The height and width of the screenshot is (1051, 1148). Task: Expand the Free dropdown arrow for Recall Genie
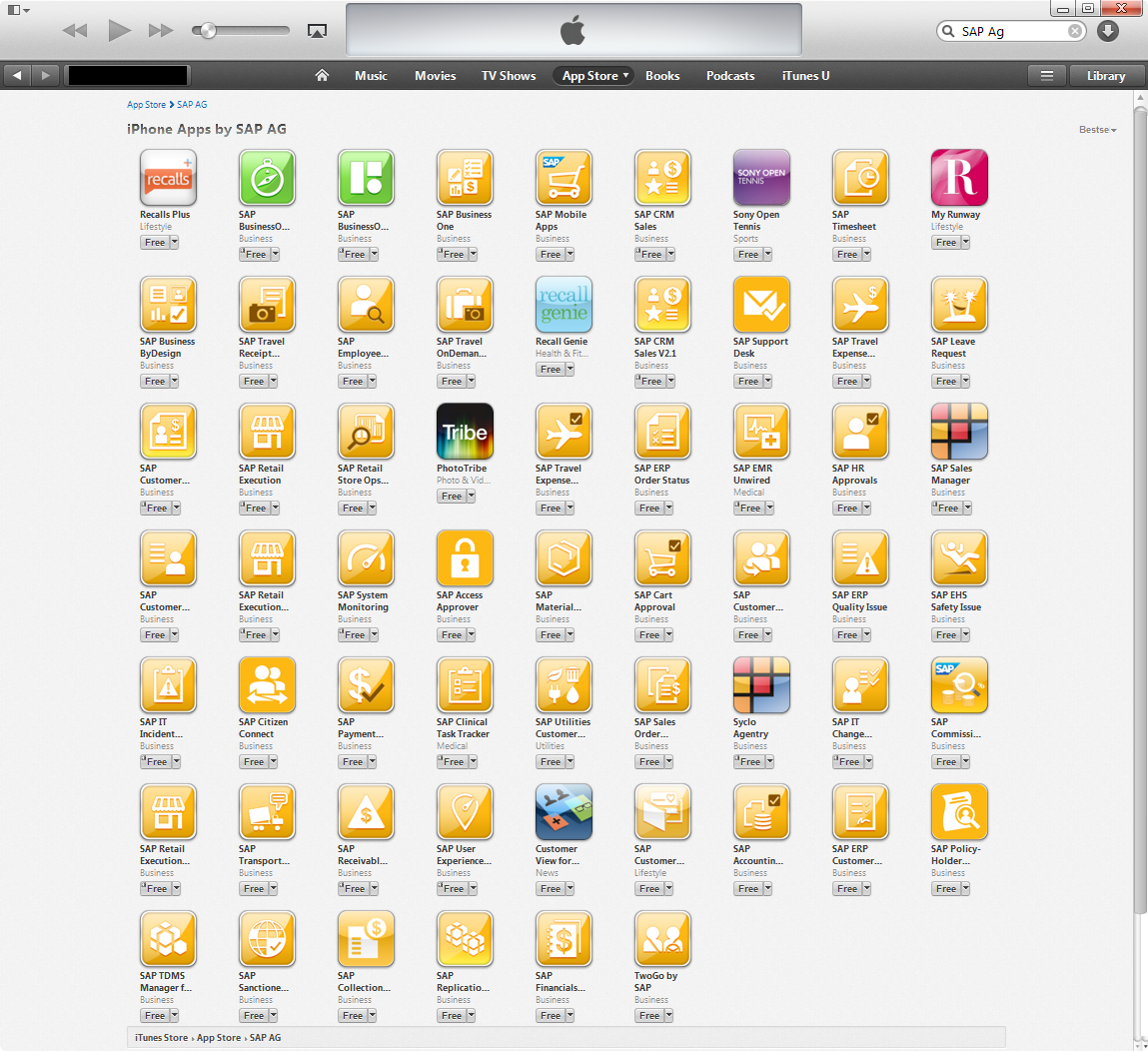coord(571,370)
